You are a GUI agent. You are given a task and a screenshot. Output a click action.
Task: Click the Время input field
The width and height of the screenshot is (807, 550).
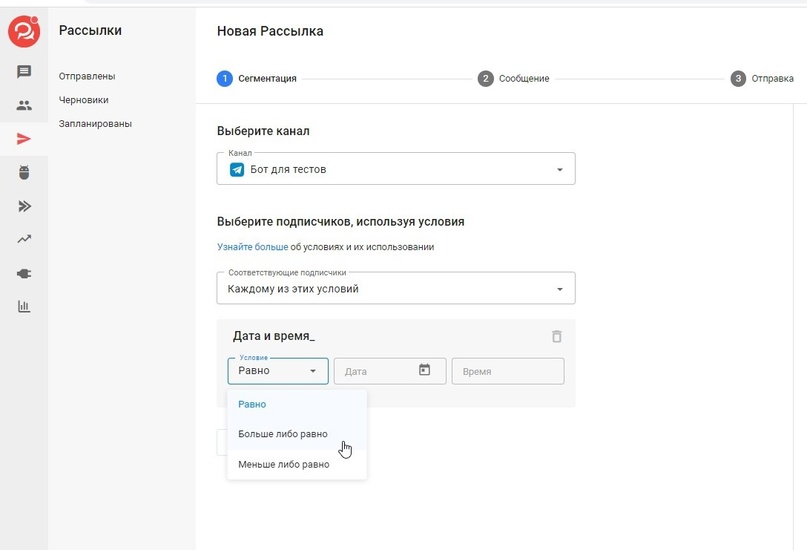(x=508, y=371)
